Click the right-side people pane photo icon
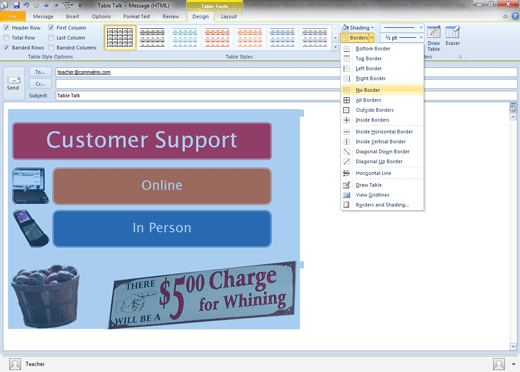 pyautogui.click(x=499, y=364)
